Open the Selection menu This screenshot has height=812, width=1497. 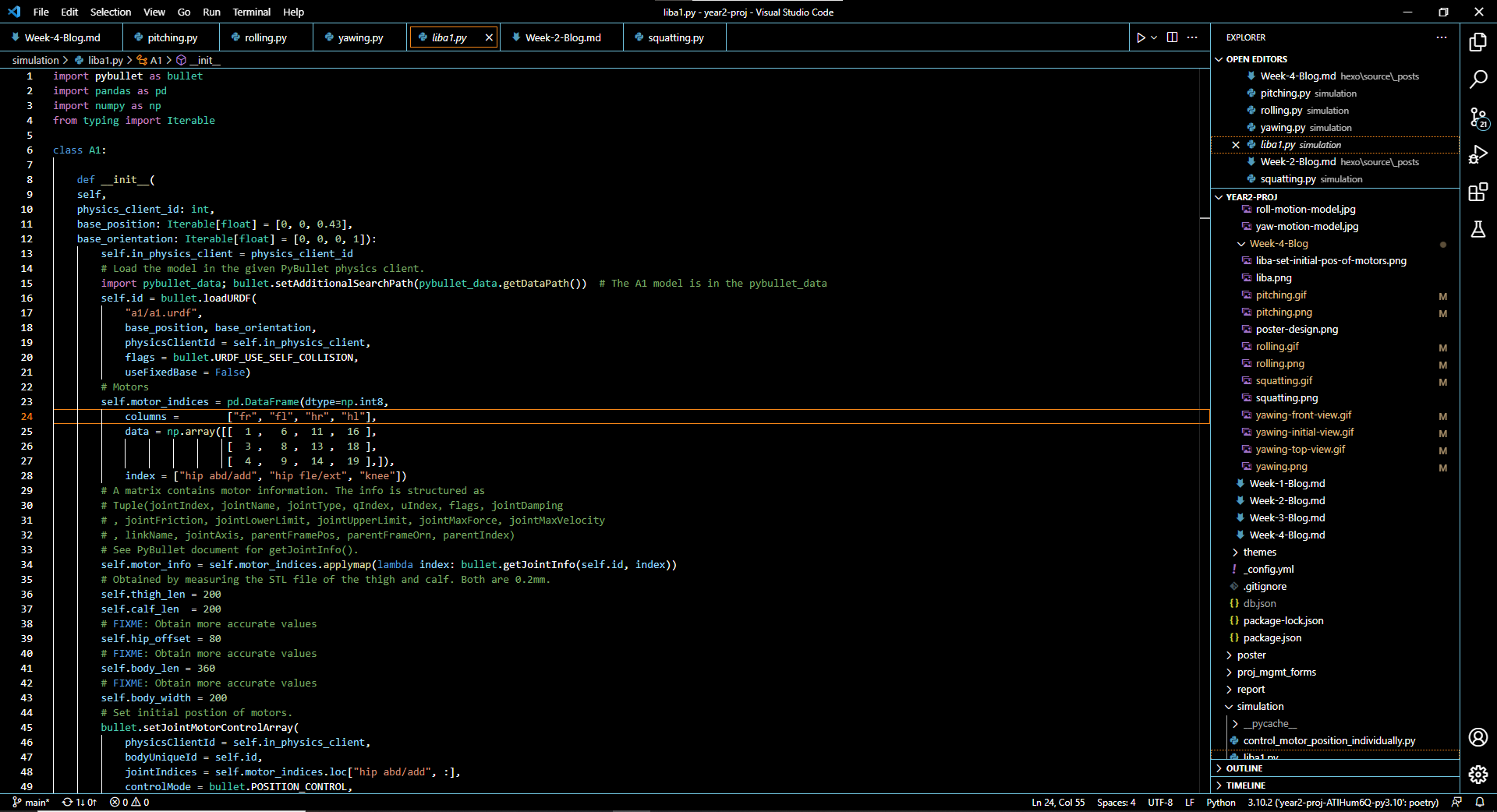[x=111, y=12]
